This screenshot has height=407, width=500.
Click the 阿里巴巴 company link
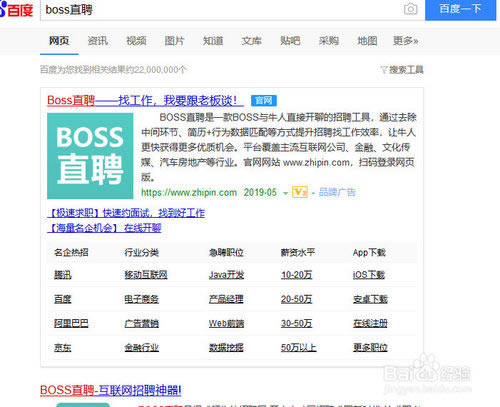[71, 324]
